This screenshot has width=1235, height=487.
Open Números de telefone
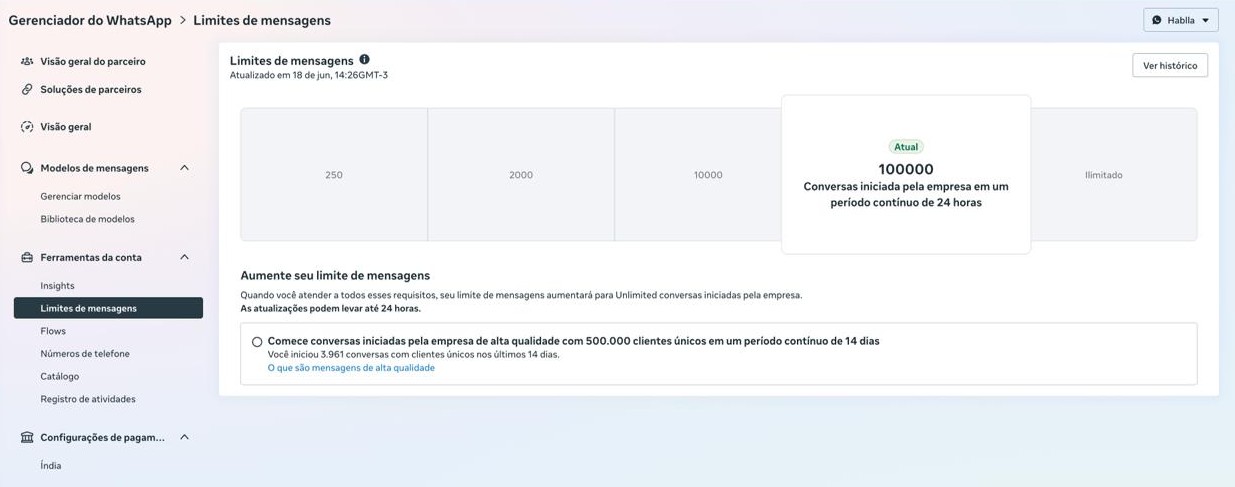pos(85,354)
